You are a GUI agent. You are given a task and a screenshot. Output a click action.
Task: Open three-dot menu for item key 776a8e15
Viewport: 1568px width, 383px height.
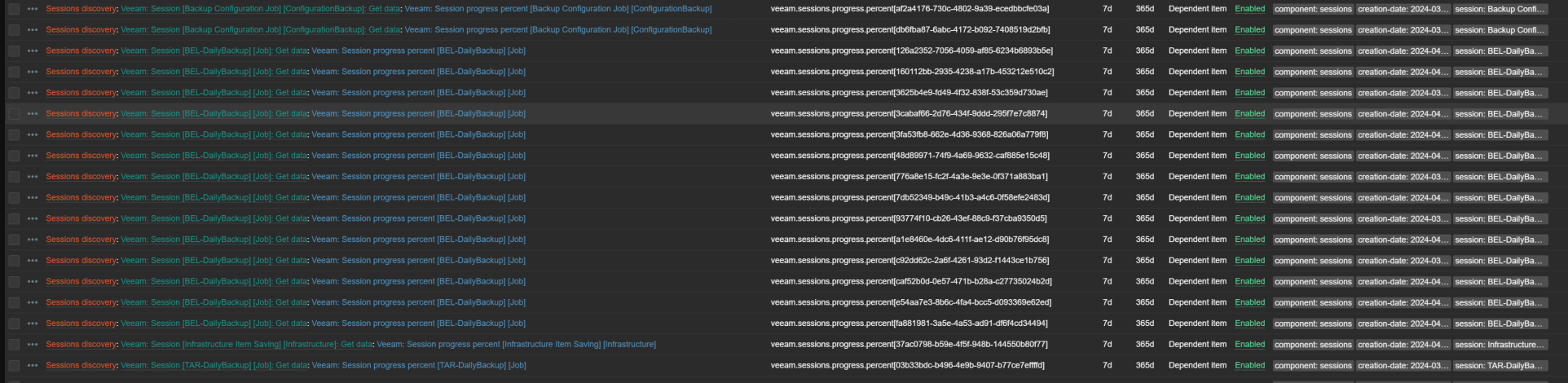[33, 177]
